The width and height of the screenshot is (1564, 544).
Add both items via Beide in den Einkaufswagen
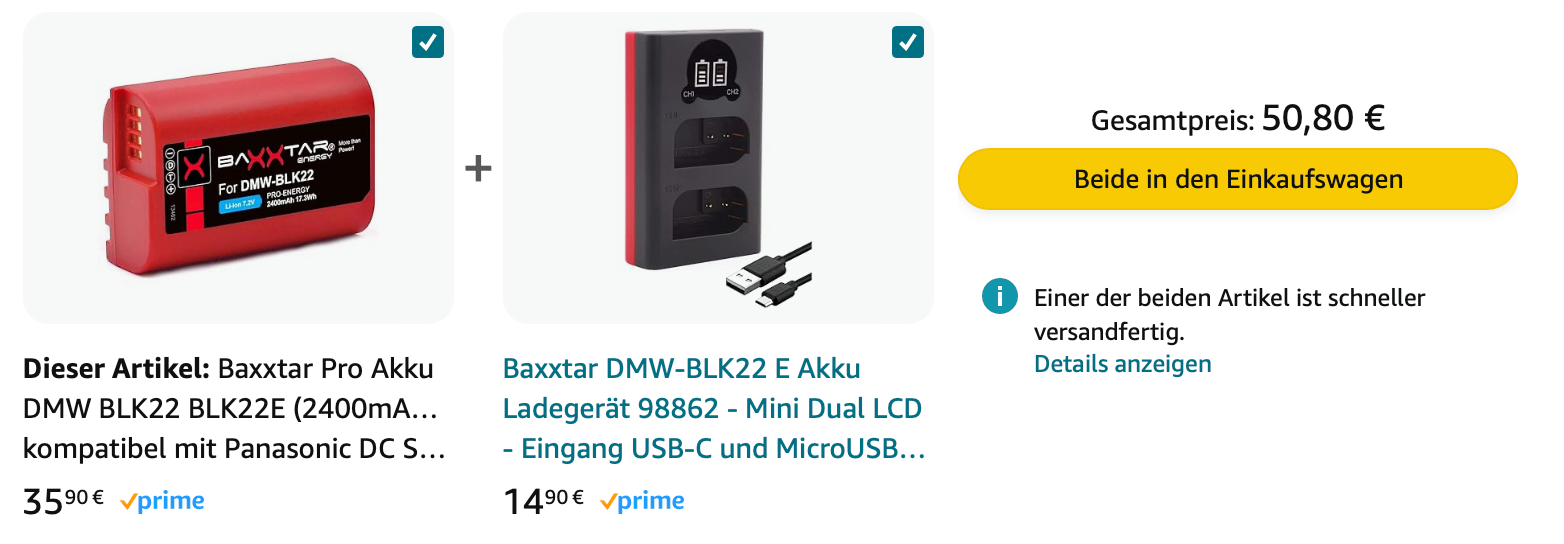1238,179
